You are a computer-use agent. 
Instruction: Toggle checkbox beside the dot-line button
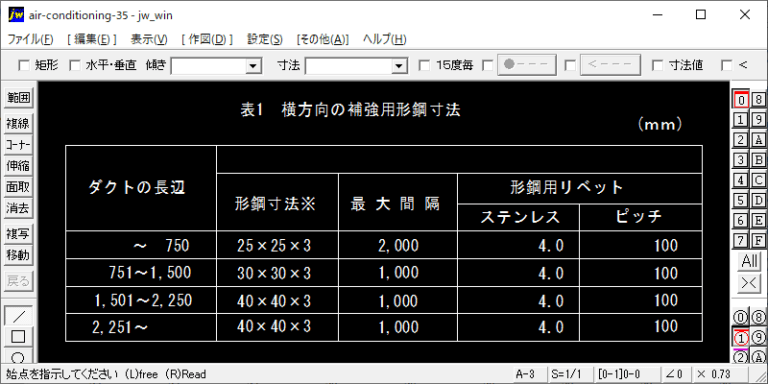(487, 65)
